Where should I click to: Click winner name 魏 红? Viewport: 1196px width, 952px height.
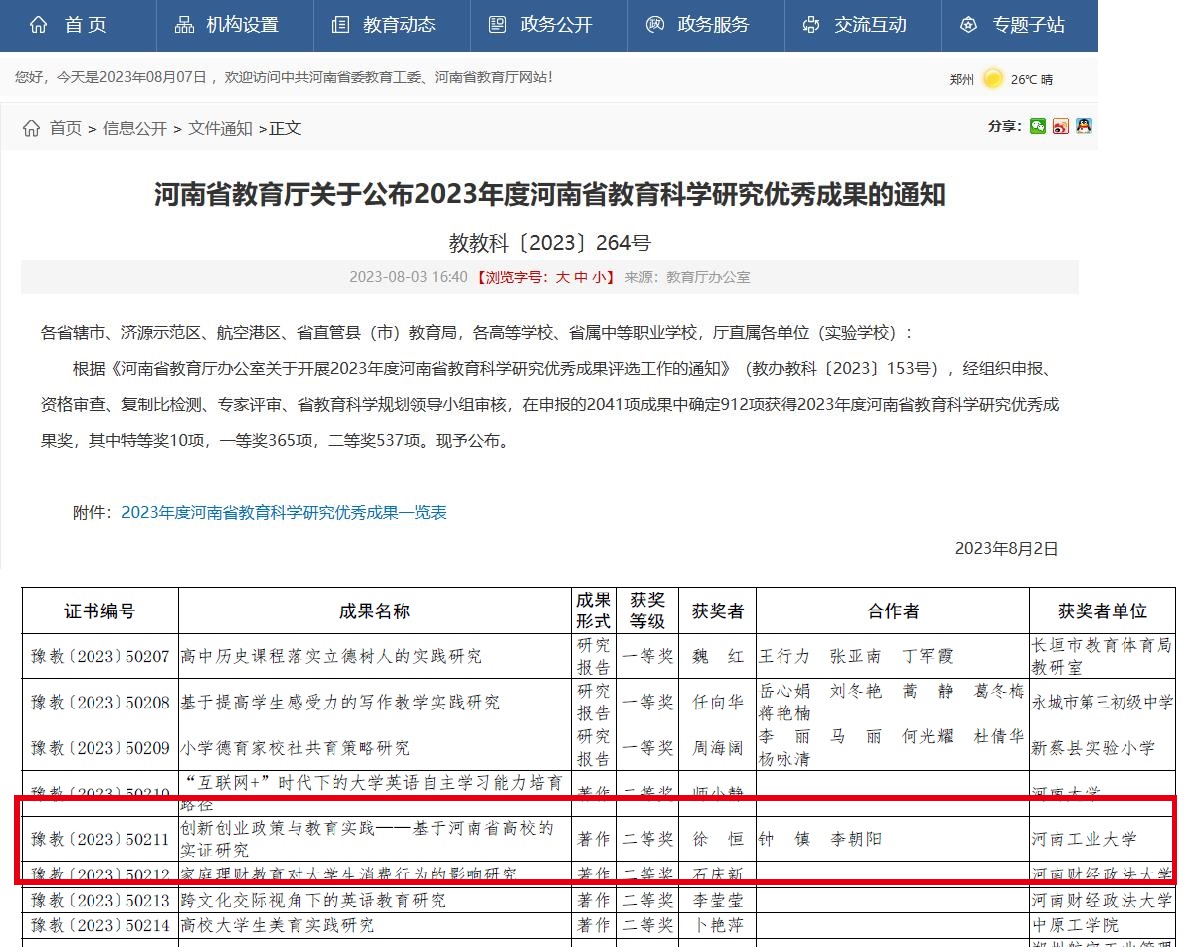point(718,656)
